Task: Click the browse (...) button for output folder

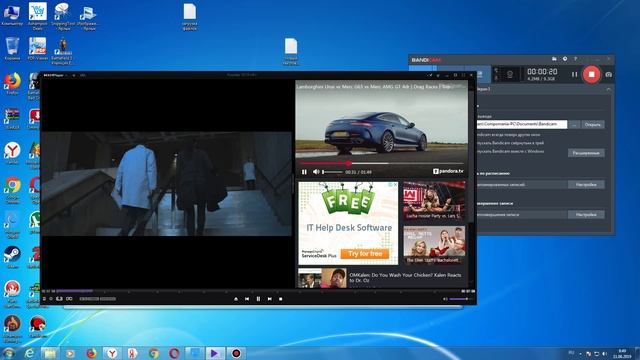Action: tap(574, 124)
